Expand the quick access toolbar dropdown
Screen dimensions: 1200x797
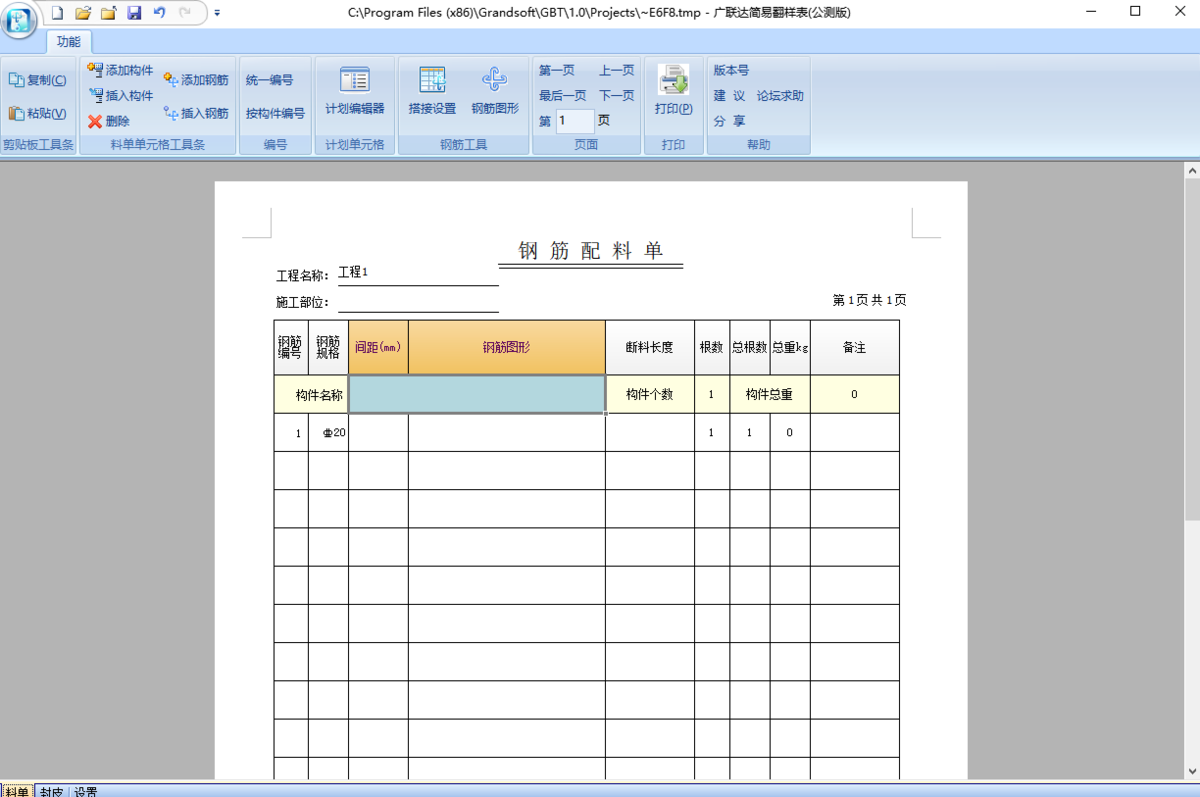(216, 13)
